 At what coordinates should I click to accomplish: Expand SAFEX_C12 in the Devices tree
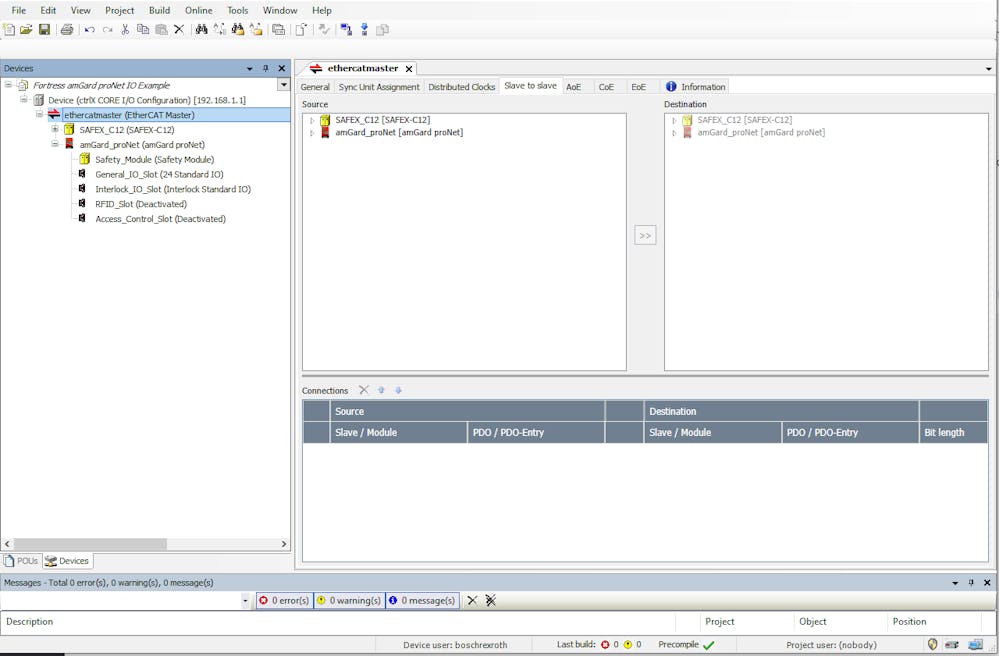(55, 129)
